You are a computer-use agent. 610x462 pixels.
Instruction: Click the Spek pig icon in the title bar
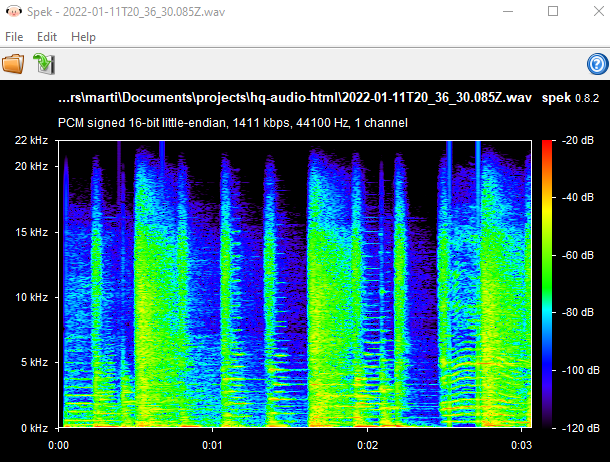tap(14, 11)
